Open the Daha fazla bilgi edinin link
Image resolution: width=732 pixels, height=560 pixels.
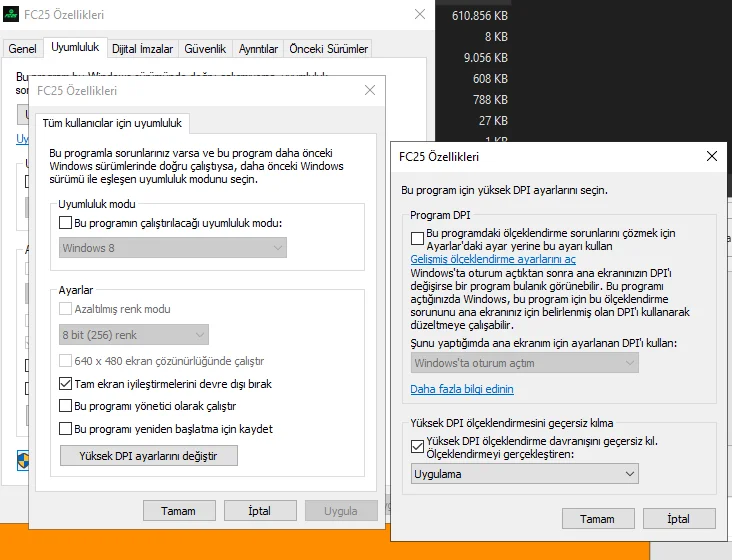462,389
